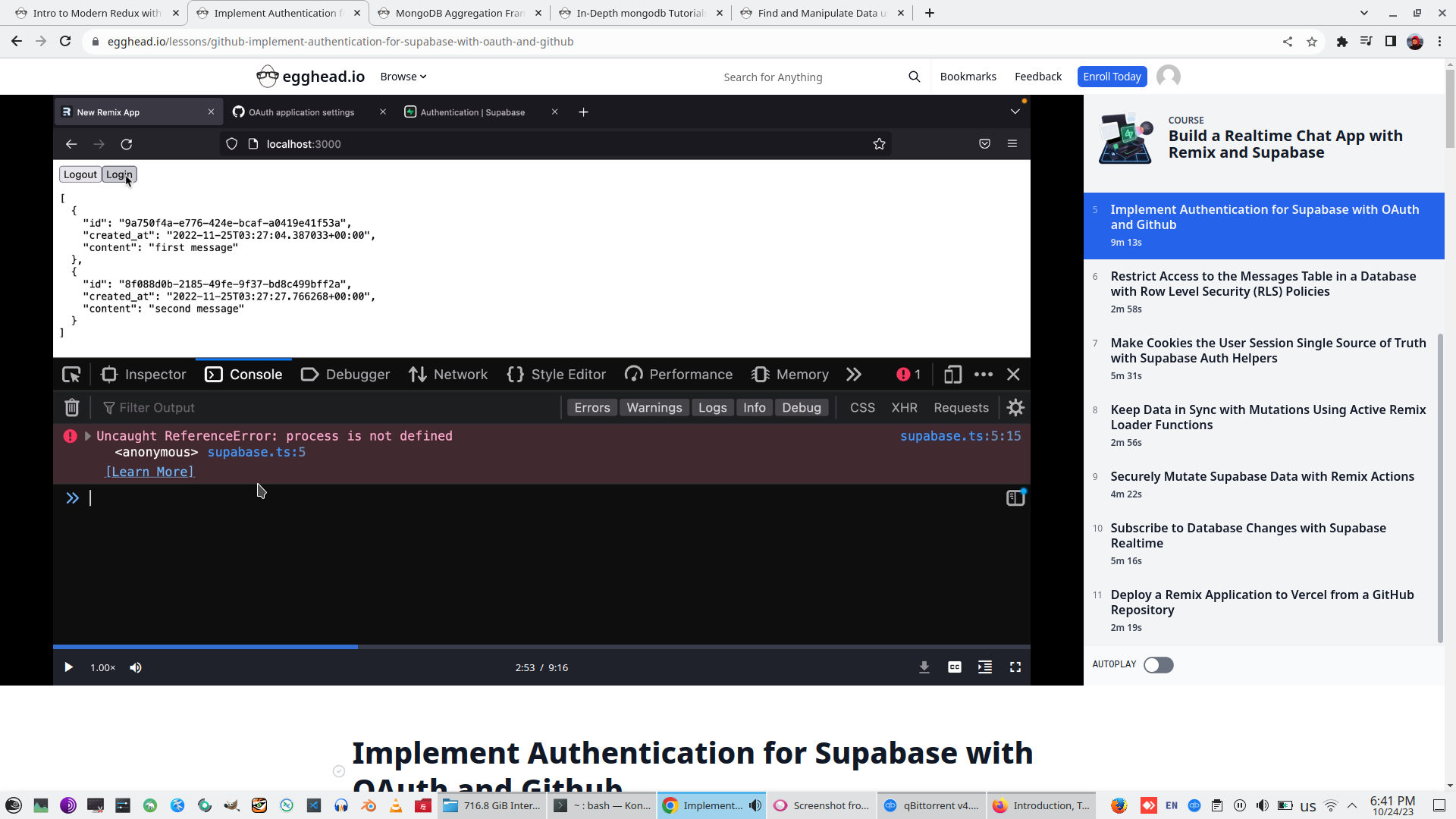Screen dimensions: 1456x819
Task: Toggle the video transcript sidebar icon
Action: click(x=984, y=667)
